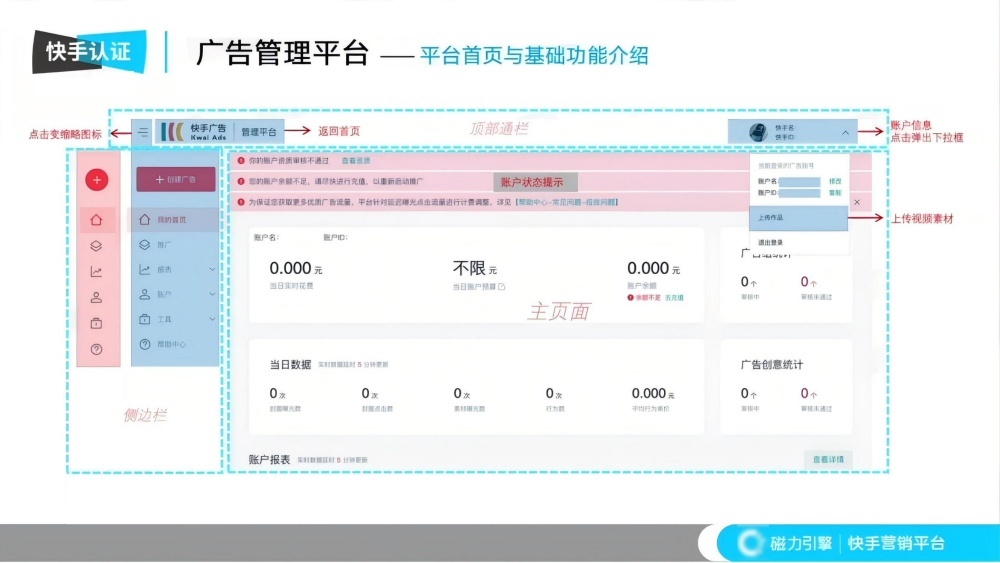Open 我的首页 in the blue sidebar

pos(173,219)
